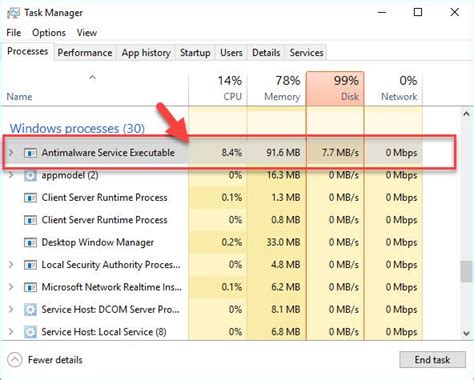Click the 6.2 MB memory value
Image resolution: width=474 pixels, height=380 pixels.
click(x=286, y=287)
